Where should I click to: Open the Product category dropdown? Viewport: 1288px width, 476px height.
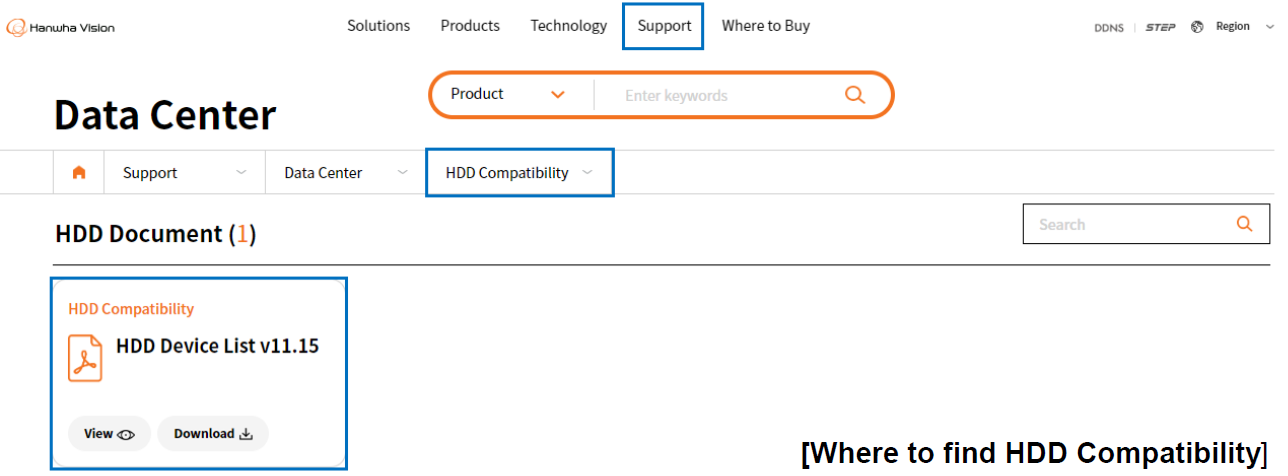[x=508, y=94]
